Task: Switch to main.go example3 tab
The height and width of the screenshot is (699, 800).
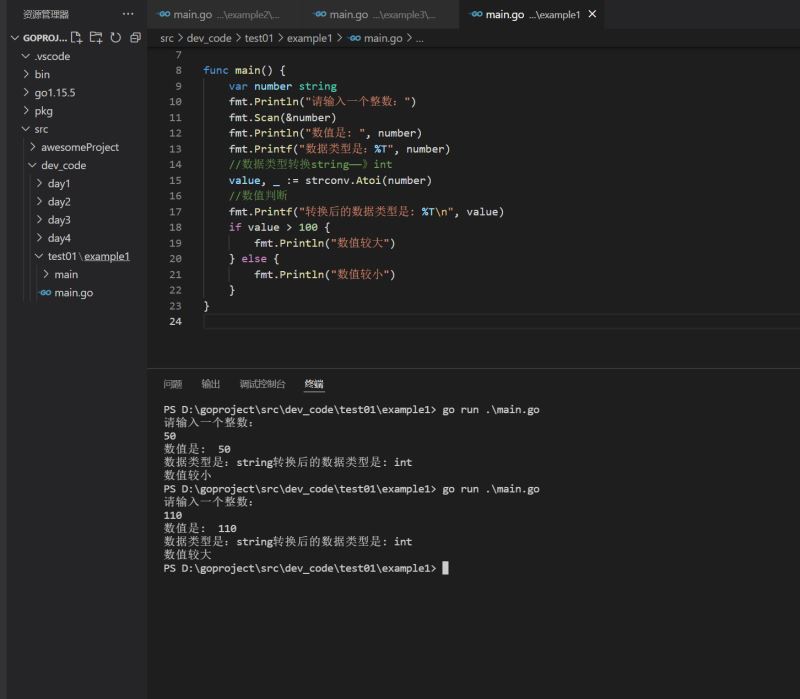Action: (x=382, y=14)
